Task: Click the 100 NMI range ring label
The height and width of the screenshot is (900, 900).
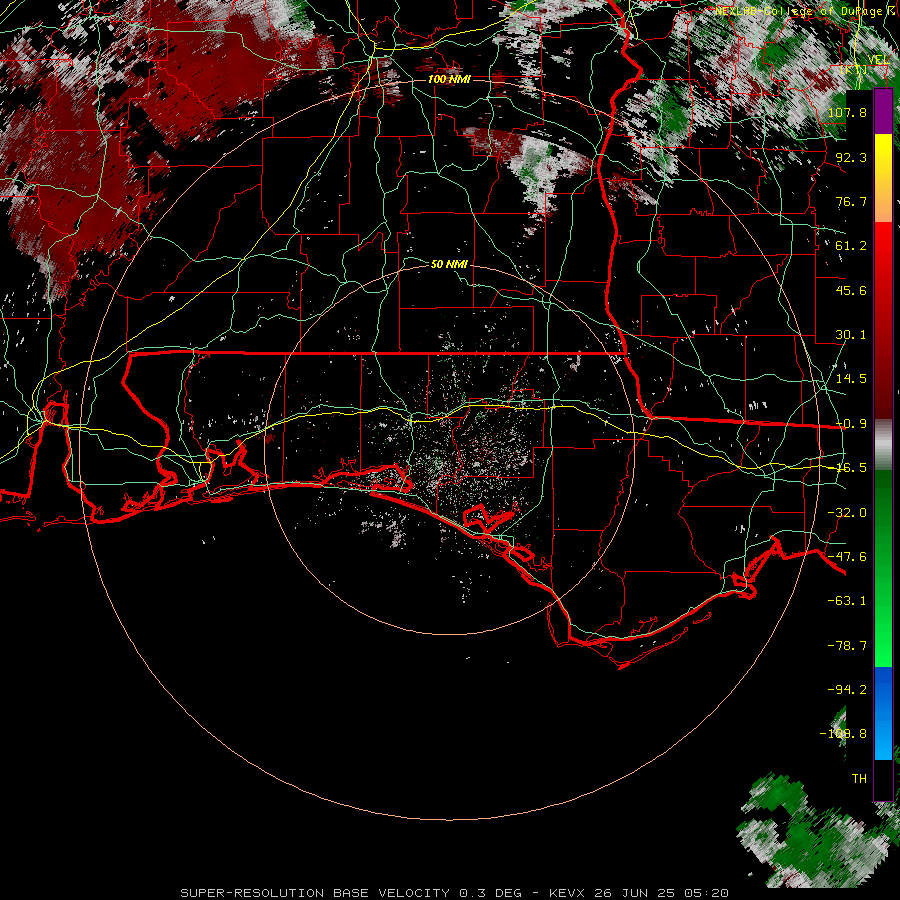Action: 449,79
